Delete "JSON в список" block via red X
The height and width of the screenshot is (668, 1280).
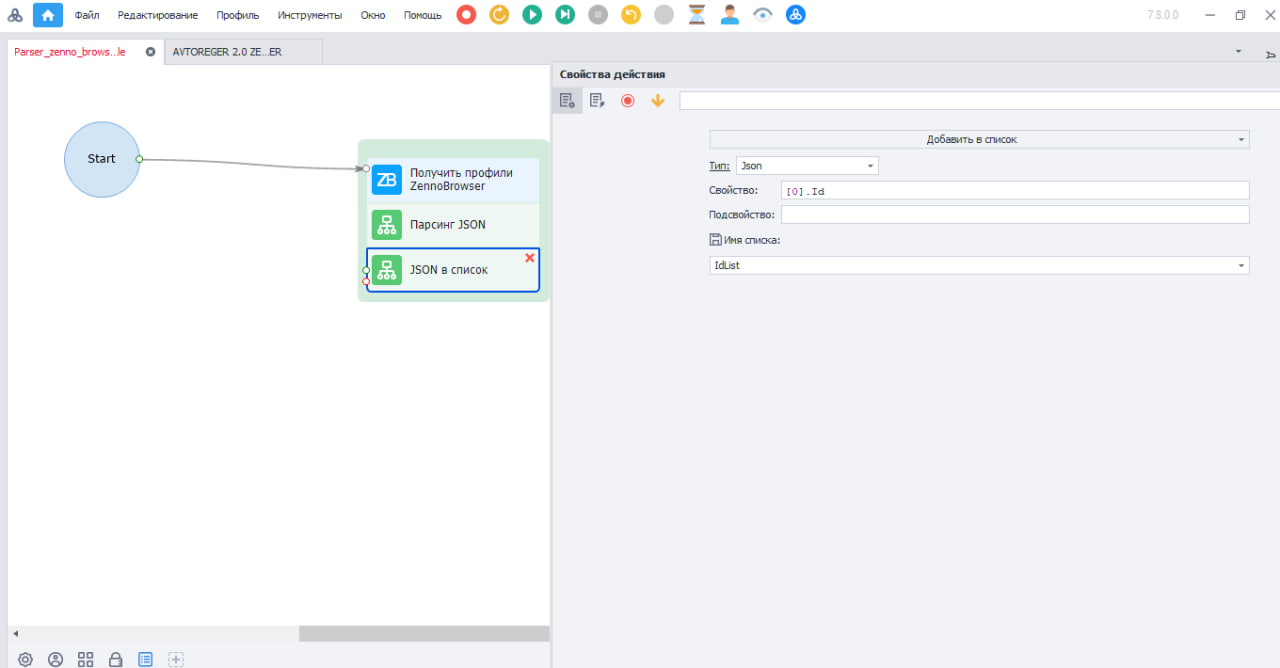click(x=530, y=258)
